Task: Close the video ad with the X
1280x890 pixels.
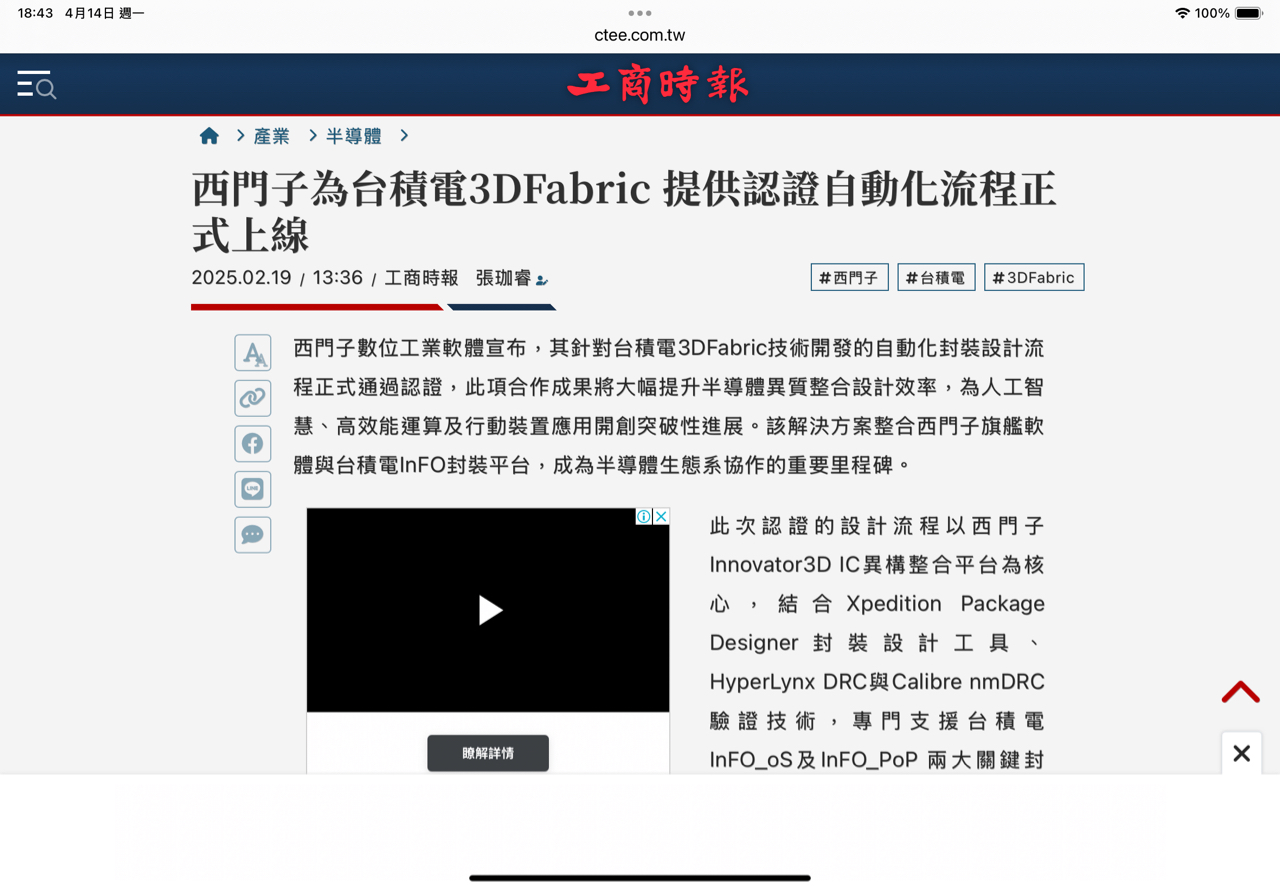Action: click(x=661, y=517)
